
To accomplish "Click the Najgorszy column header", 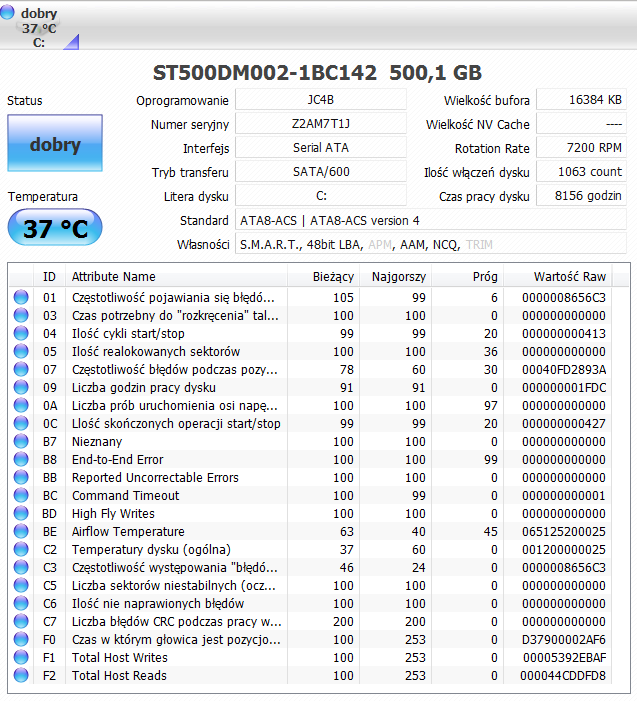I will 396,277.
